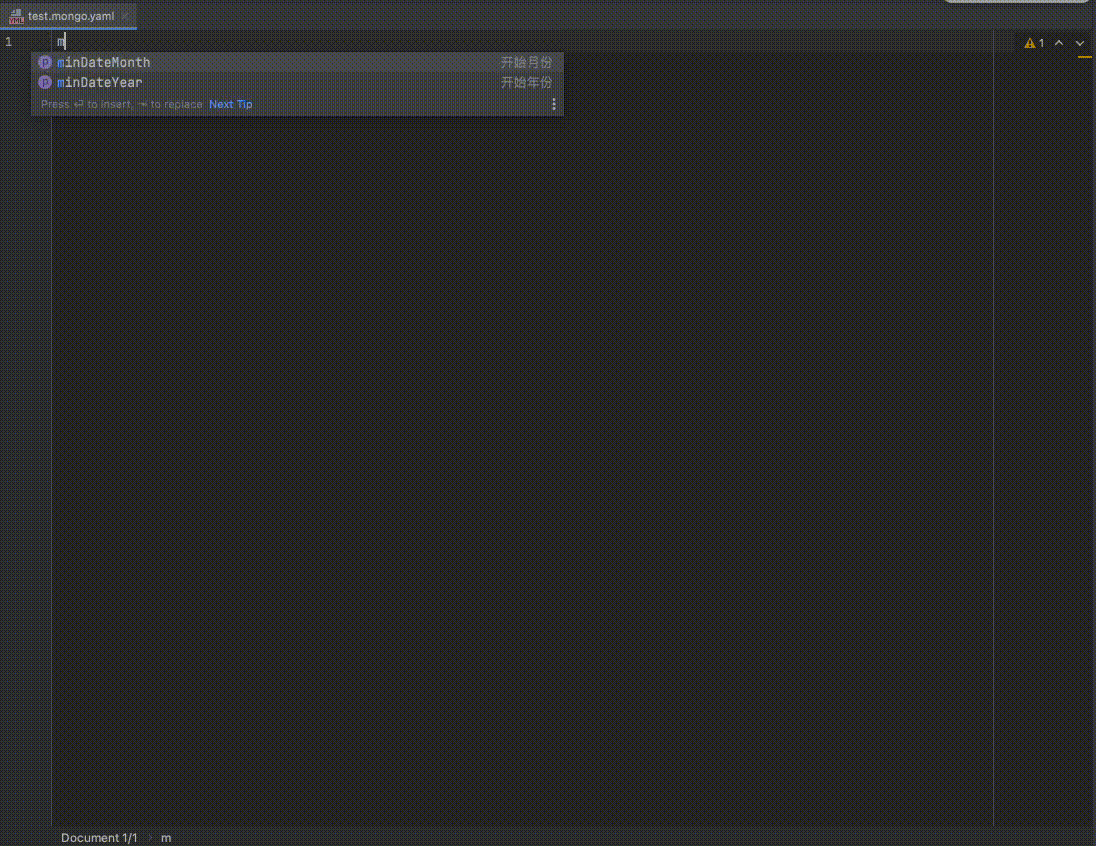
Task: Click the editor scrollbar track on the right
Action: click(x=1084, y=400)
